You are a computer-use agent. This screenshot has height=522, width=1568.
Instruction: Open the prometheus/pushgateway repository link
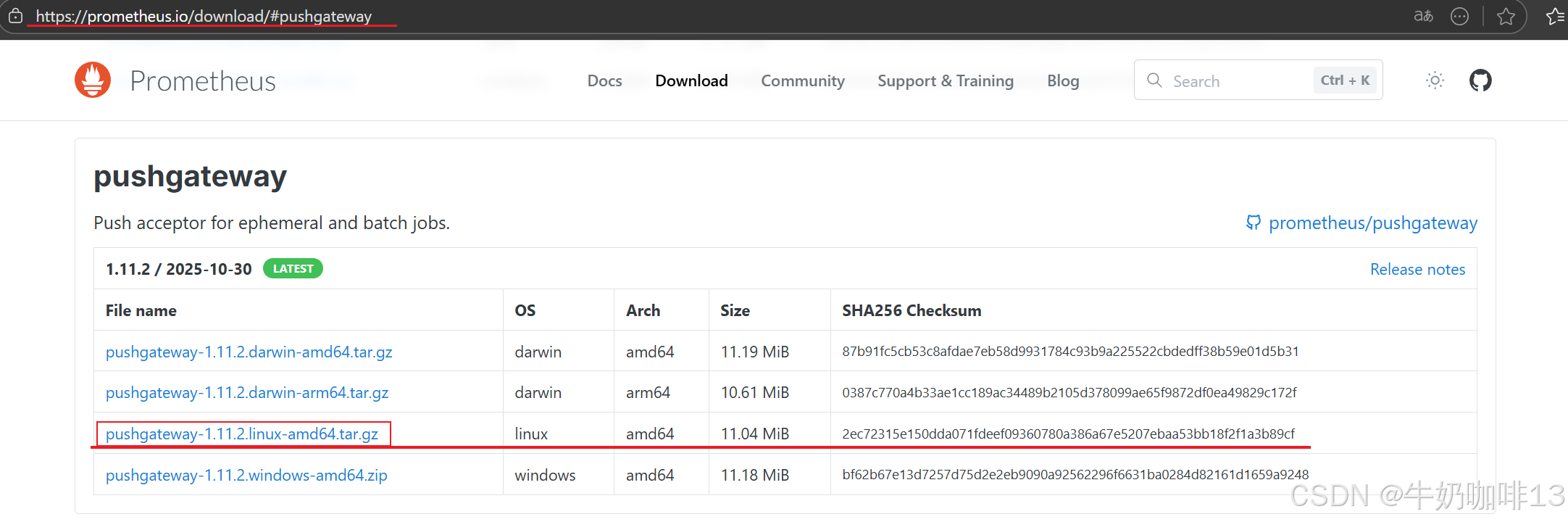(1372, 223)
